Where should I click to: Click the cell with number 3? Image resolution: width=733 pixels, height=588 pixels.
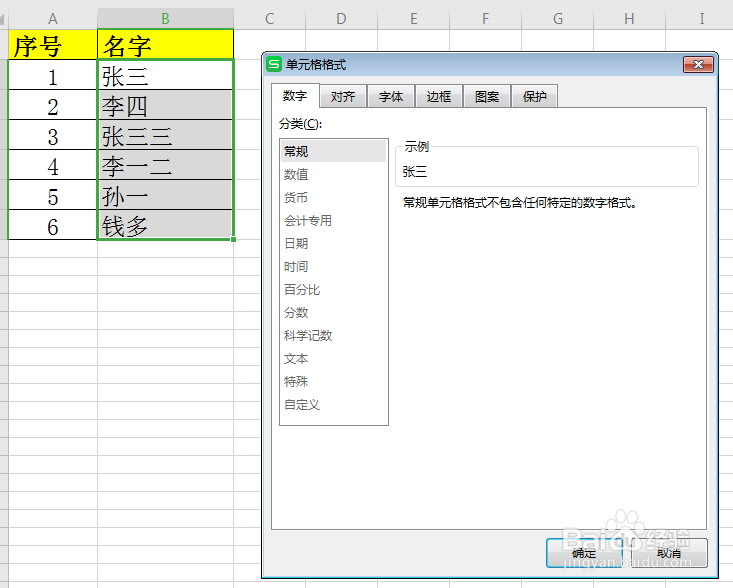[x=53, y=135]
